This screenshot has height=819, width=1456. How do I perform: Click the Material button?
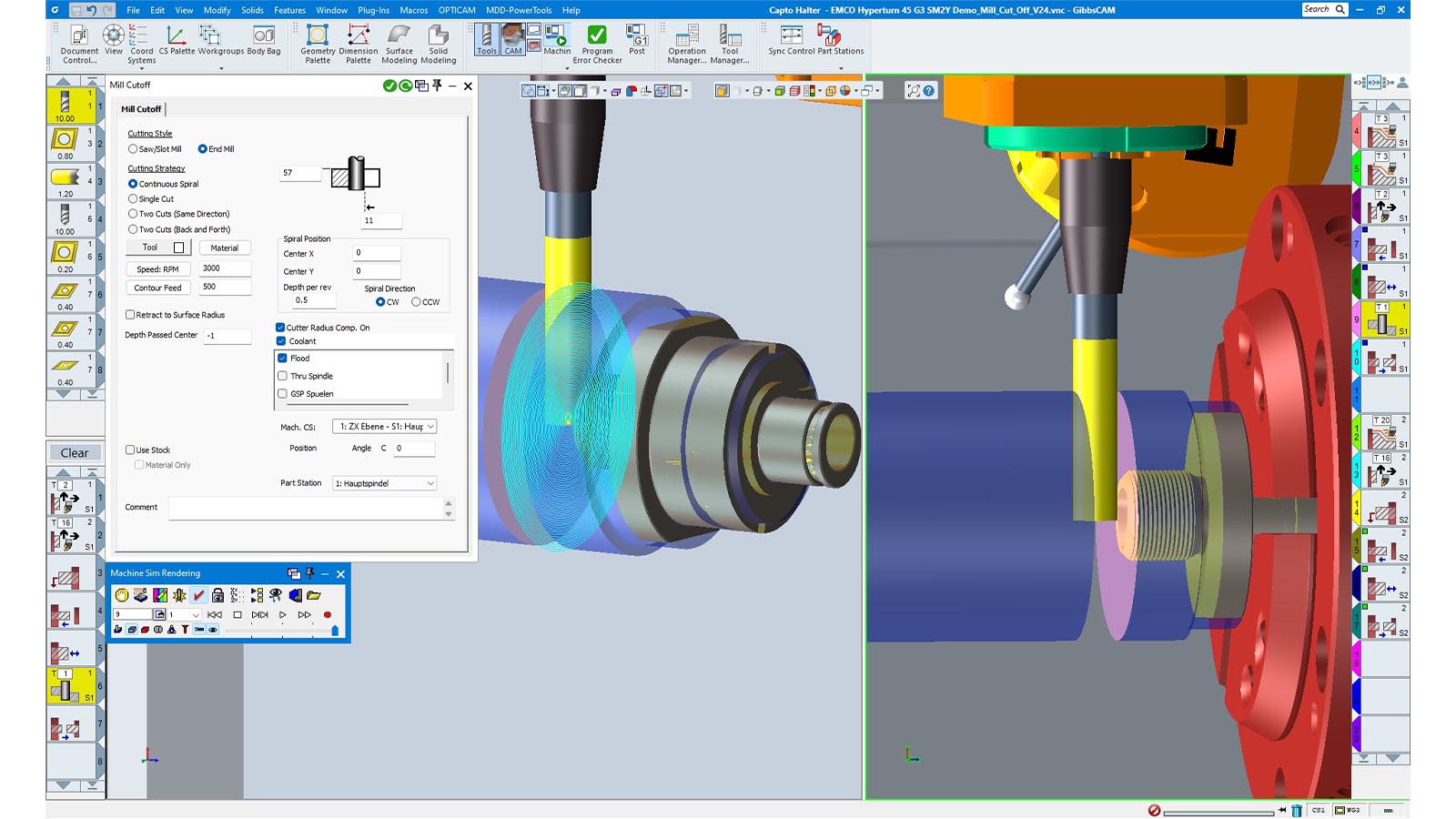tap(224, 248)
